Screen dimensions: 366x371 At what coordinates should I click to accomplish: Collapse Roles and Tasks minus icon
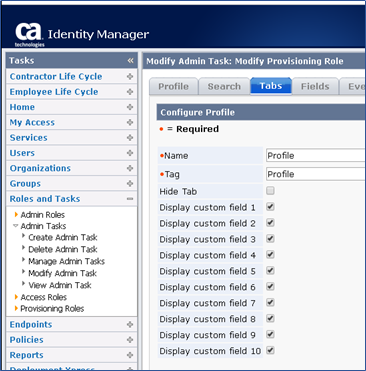(130, 199)
